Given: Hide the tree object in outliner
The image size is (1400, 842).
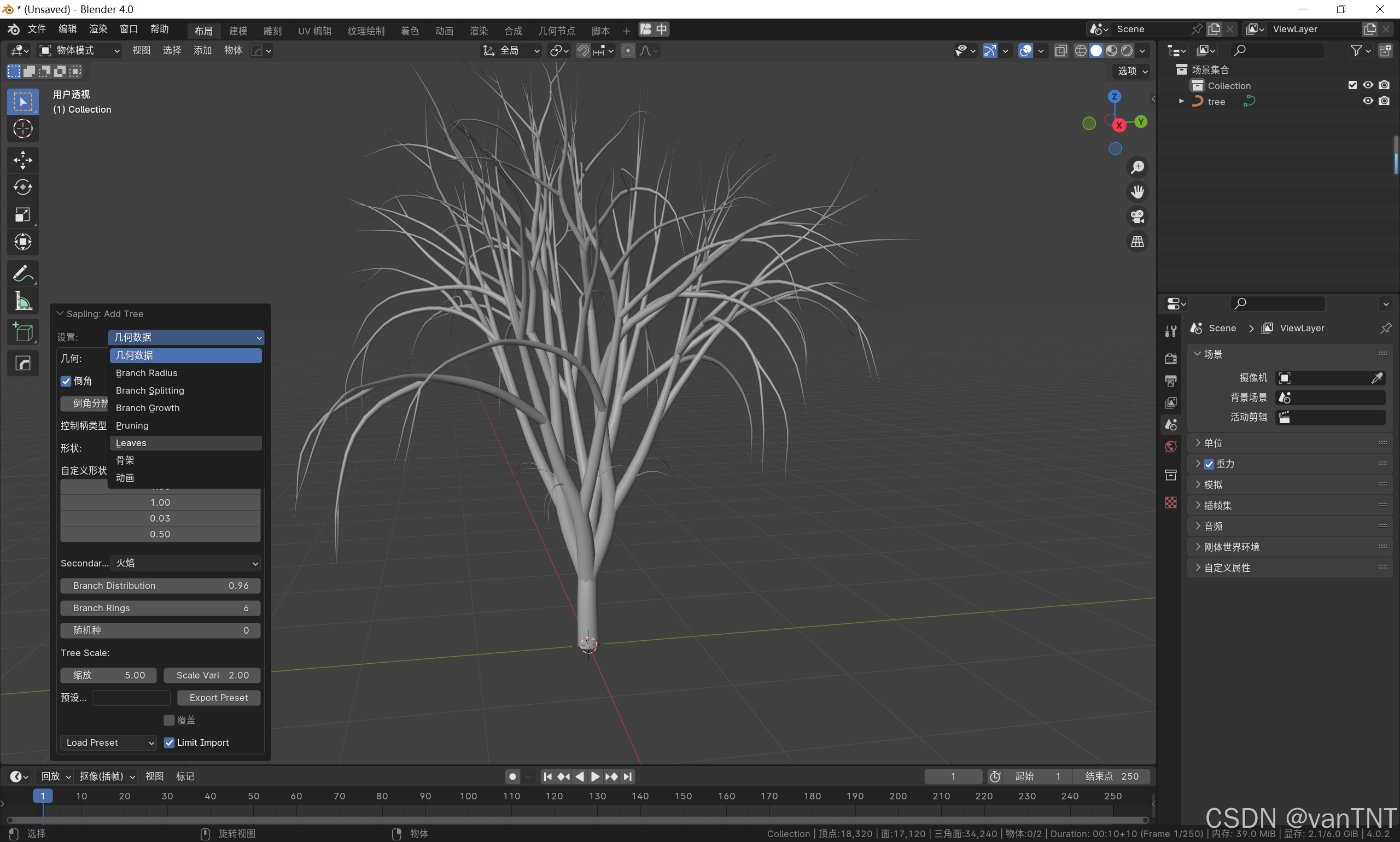Looking at the screenshot, I should pyautogui.click(x=1368, y=101).
